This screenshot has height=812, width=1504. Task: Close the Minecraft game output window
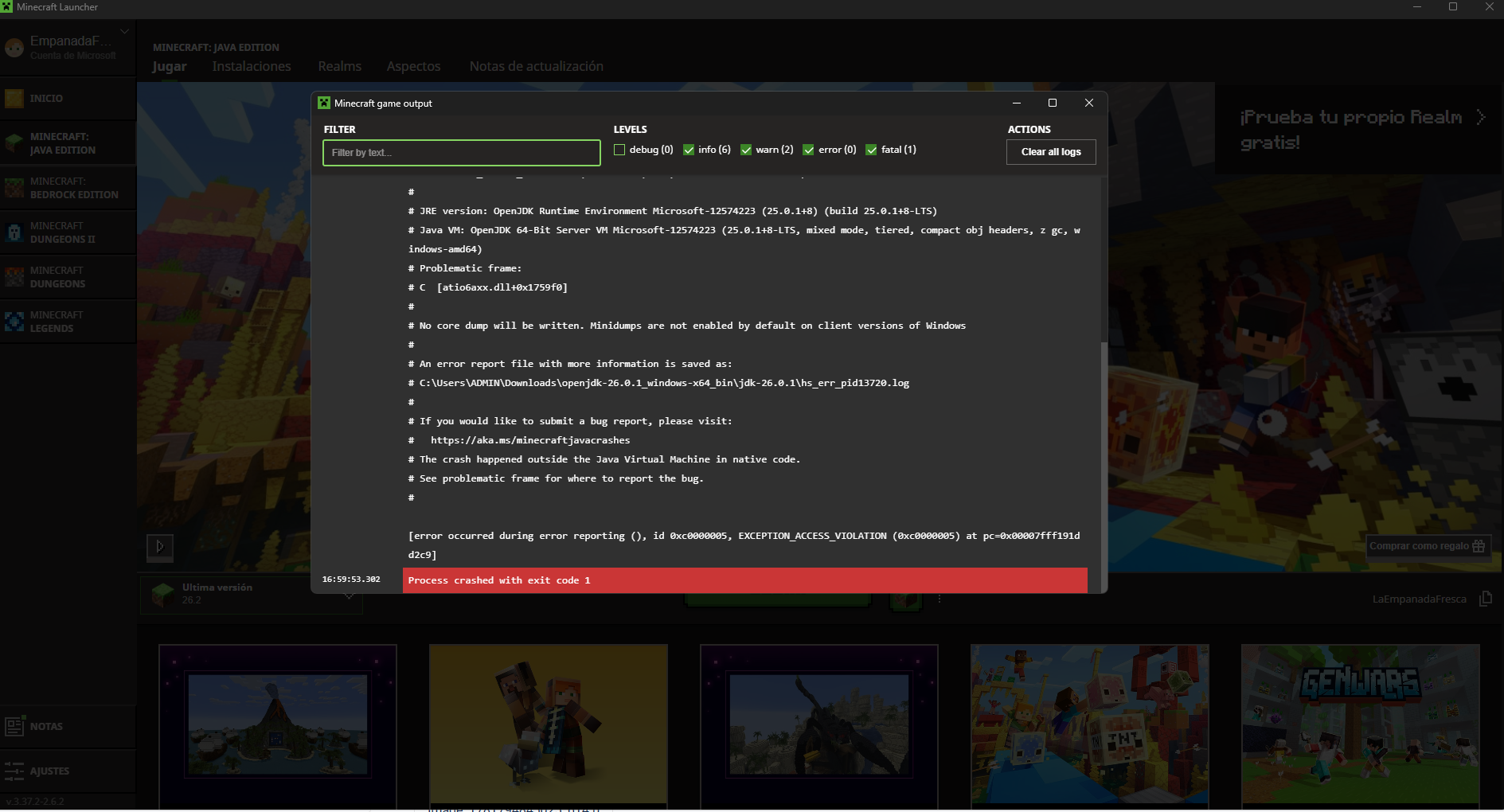(x=1089, y=103)
